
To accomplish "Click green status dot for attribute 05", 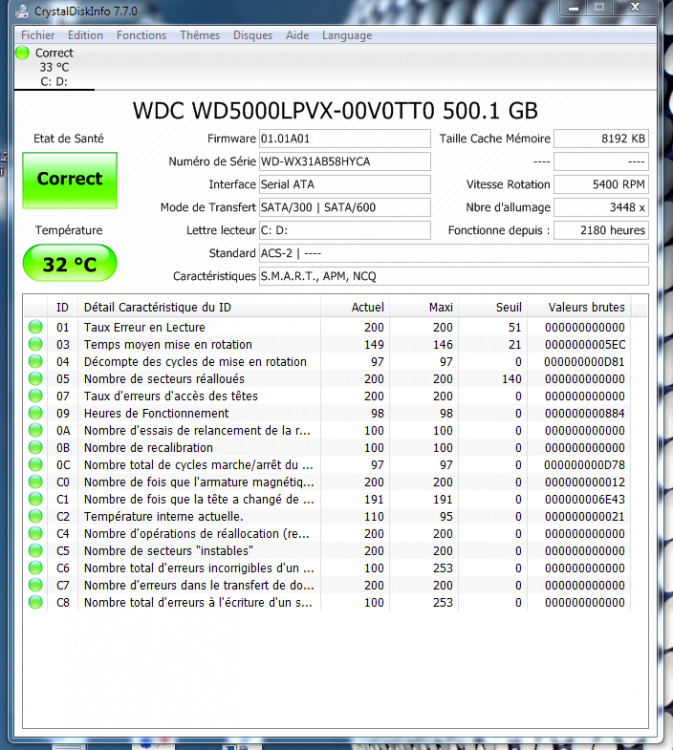I will coord(35,379).
